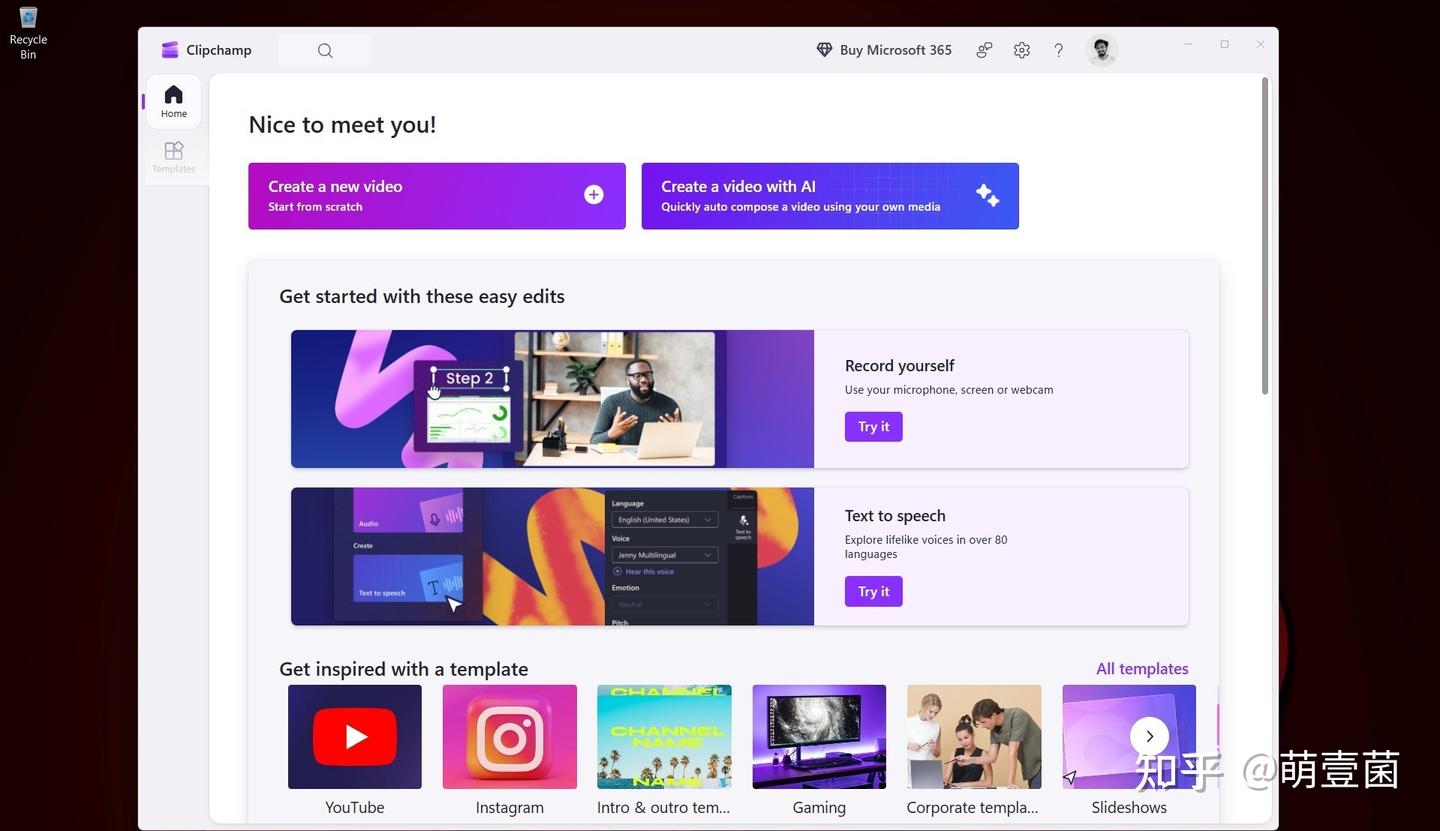Try it for Record yourself

click(x=873, y=427)
